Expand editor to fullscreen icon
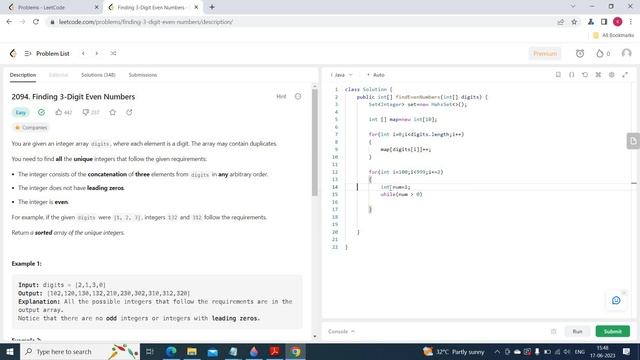This screenshot has width=640, height=360. 625,75
